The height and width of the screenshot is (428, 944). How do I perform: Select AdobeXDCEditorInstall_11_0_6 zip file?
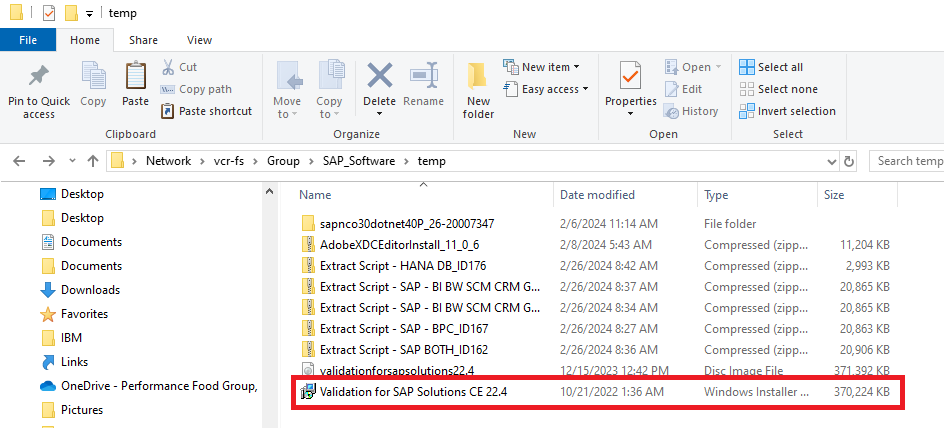pyautogui.click(x=596, y=245)
